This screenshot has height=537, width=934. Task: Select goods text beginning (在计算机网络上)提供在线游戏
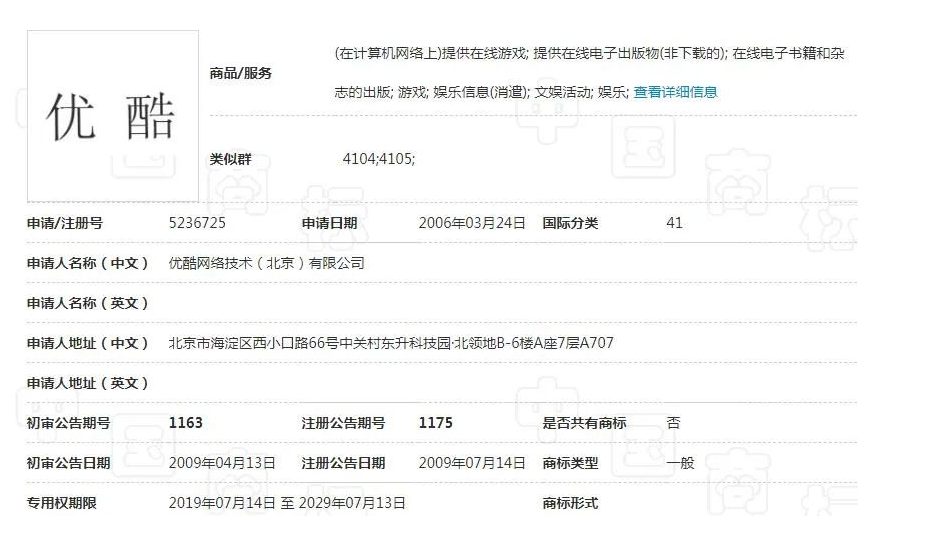(x=590, y=54)
